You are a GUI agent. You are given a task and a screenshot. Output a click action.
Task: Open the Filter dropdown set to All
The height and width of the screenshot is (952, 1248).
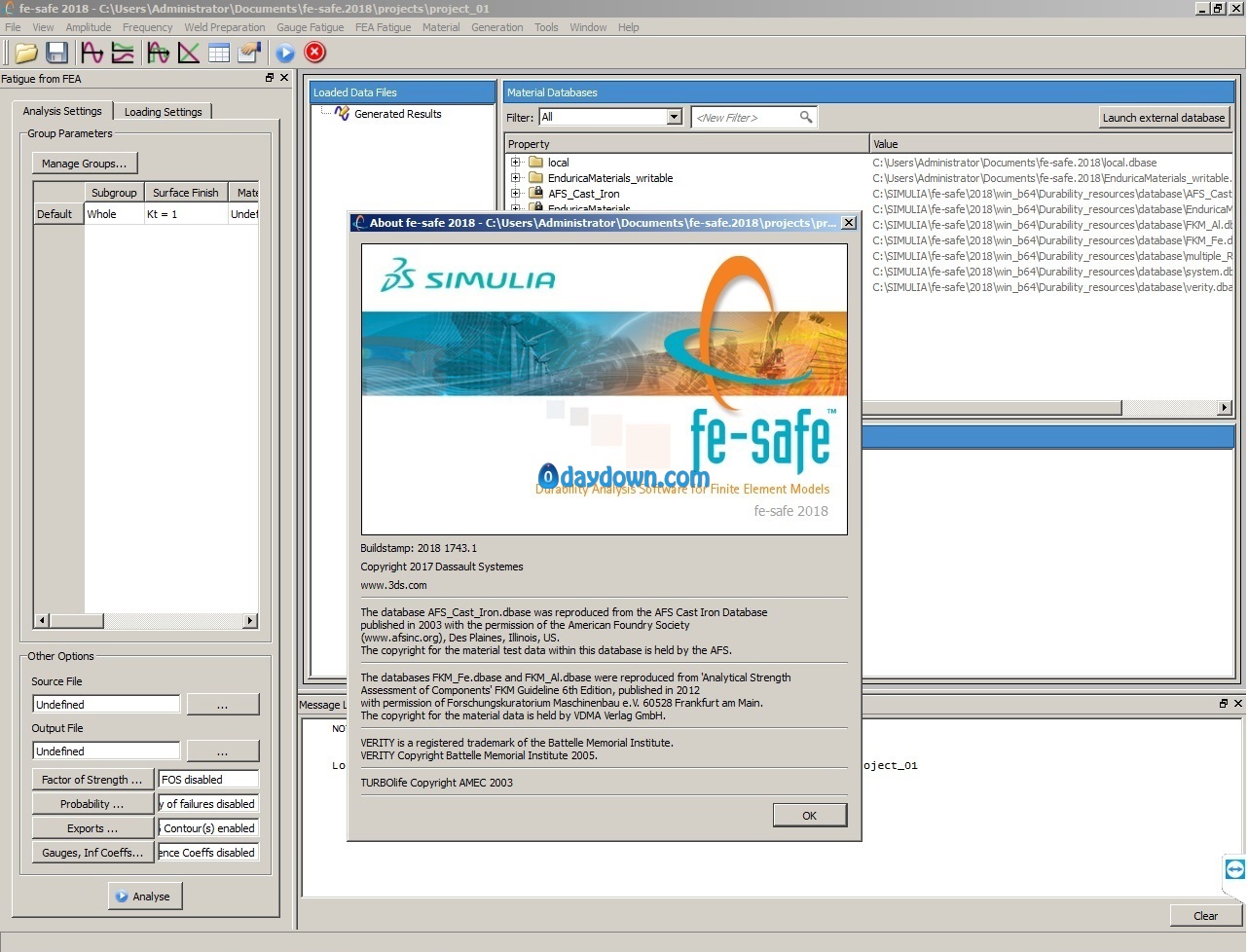674,118
